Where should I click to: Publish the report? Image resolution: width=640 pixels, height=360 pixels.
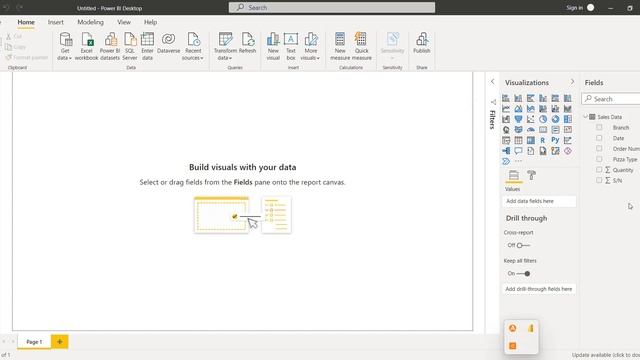tap(422, 43)
